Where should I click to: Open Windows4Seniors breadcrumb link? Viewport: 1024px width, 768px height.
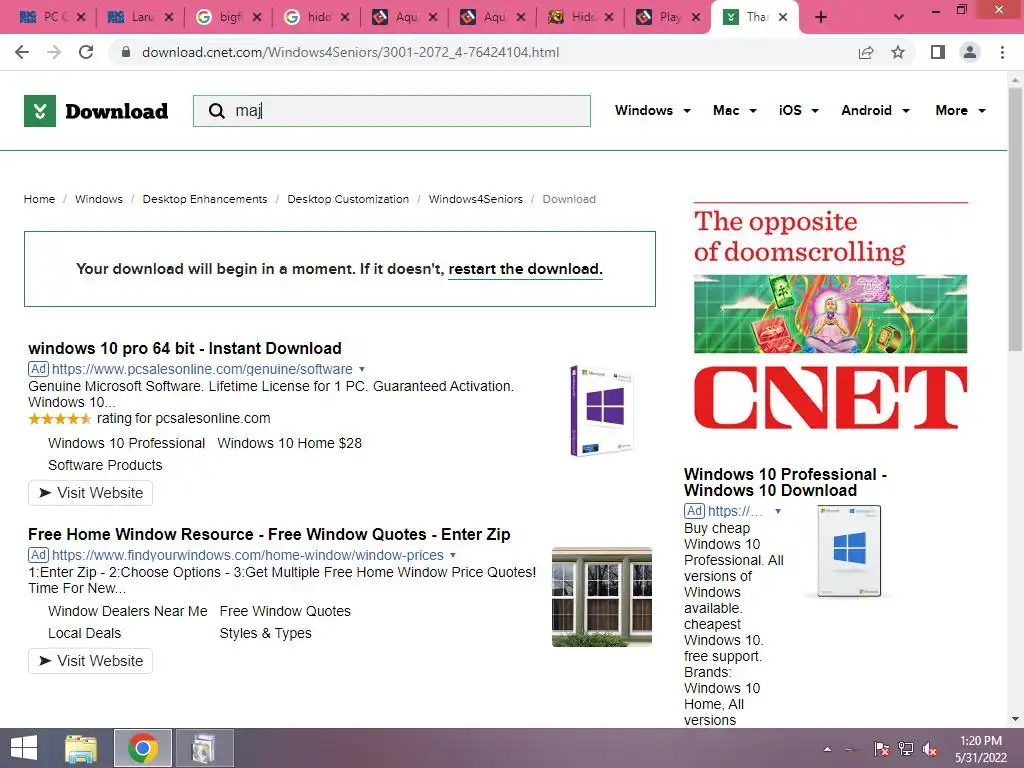point(475,199)
